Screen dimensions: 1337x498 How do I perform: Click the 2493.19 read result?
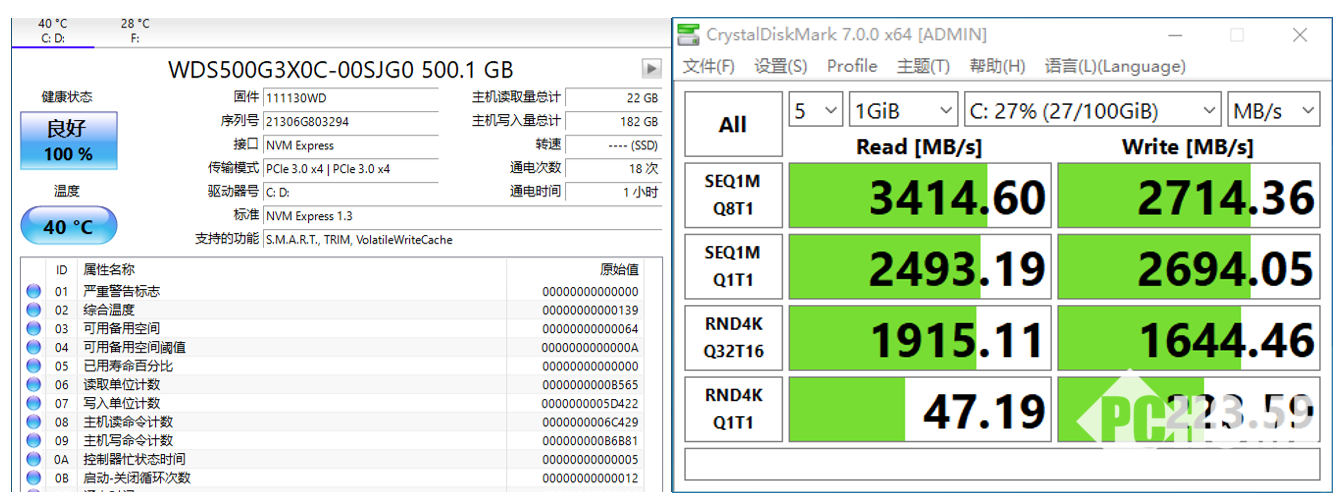tap(920, 267)
